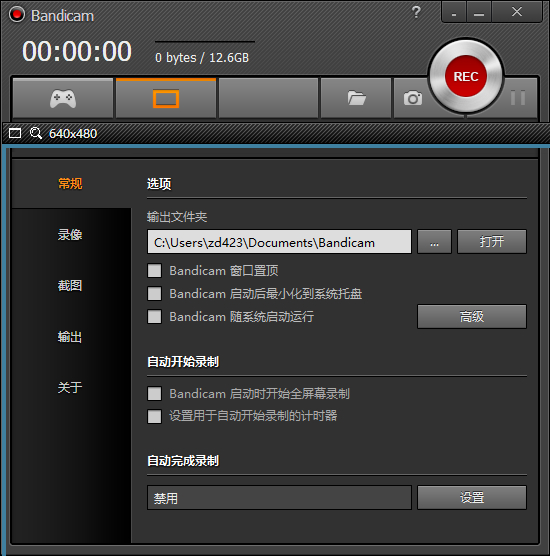Open the output folder icon in toolbar
The height and width of the screenshot is (556, 550).
pos(356,98)
